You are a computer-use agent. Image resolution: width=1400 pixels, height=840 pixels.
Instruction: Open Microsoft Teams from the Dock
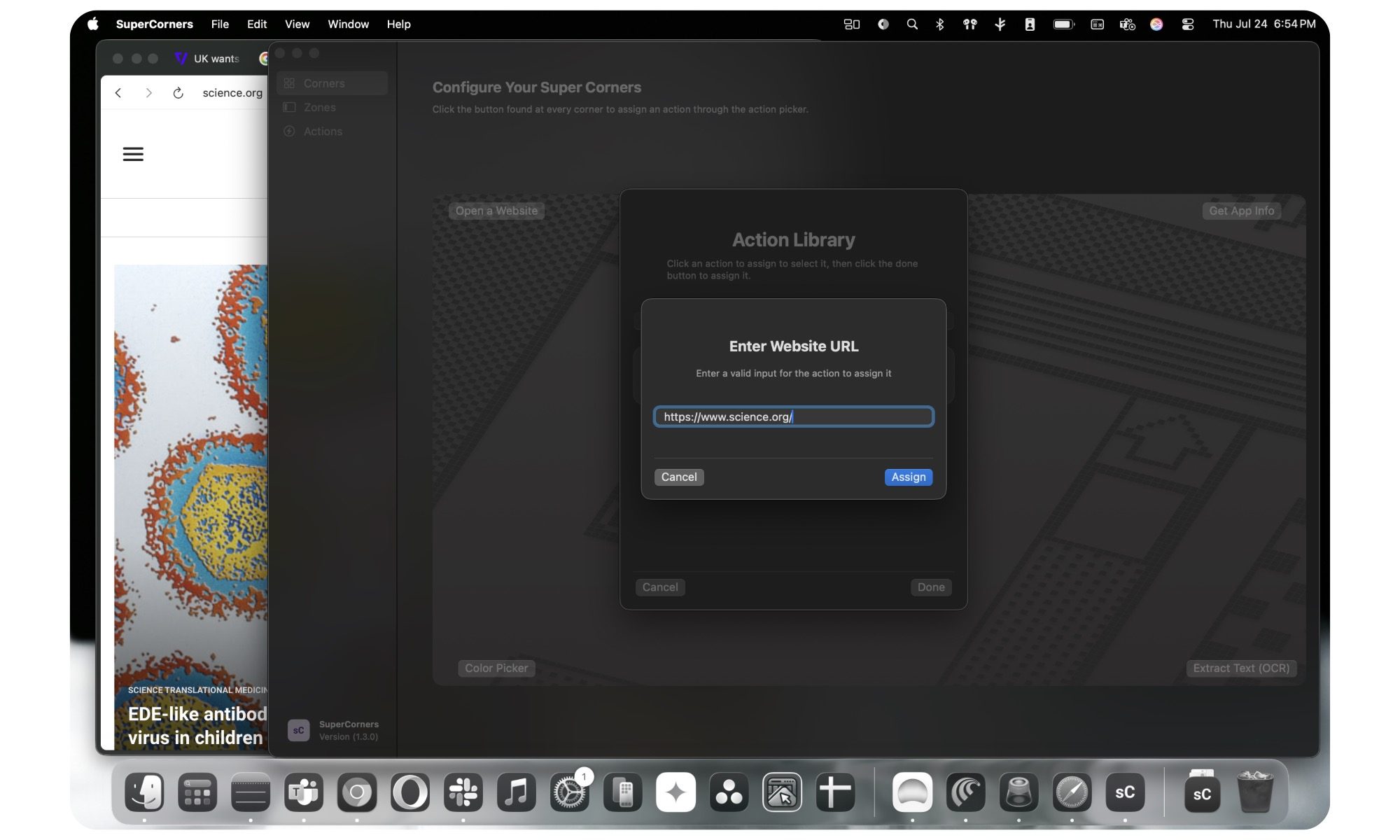(304, 792)
